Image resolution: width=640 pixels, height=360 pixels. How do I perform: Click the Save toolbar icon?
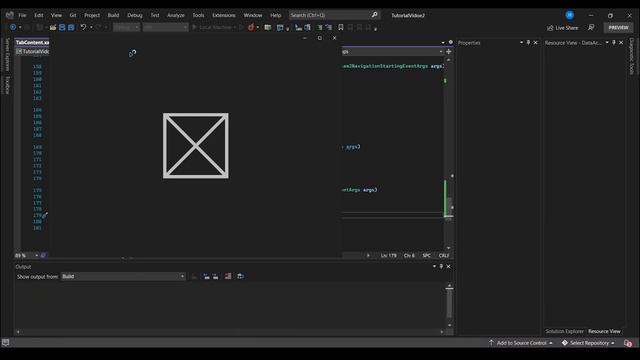[x=62, y=27]
